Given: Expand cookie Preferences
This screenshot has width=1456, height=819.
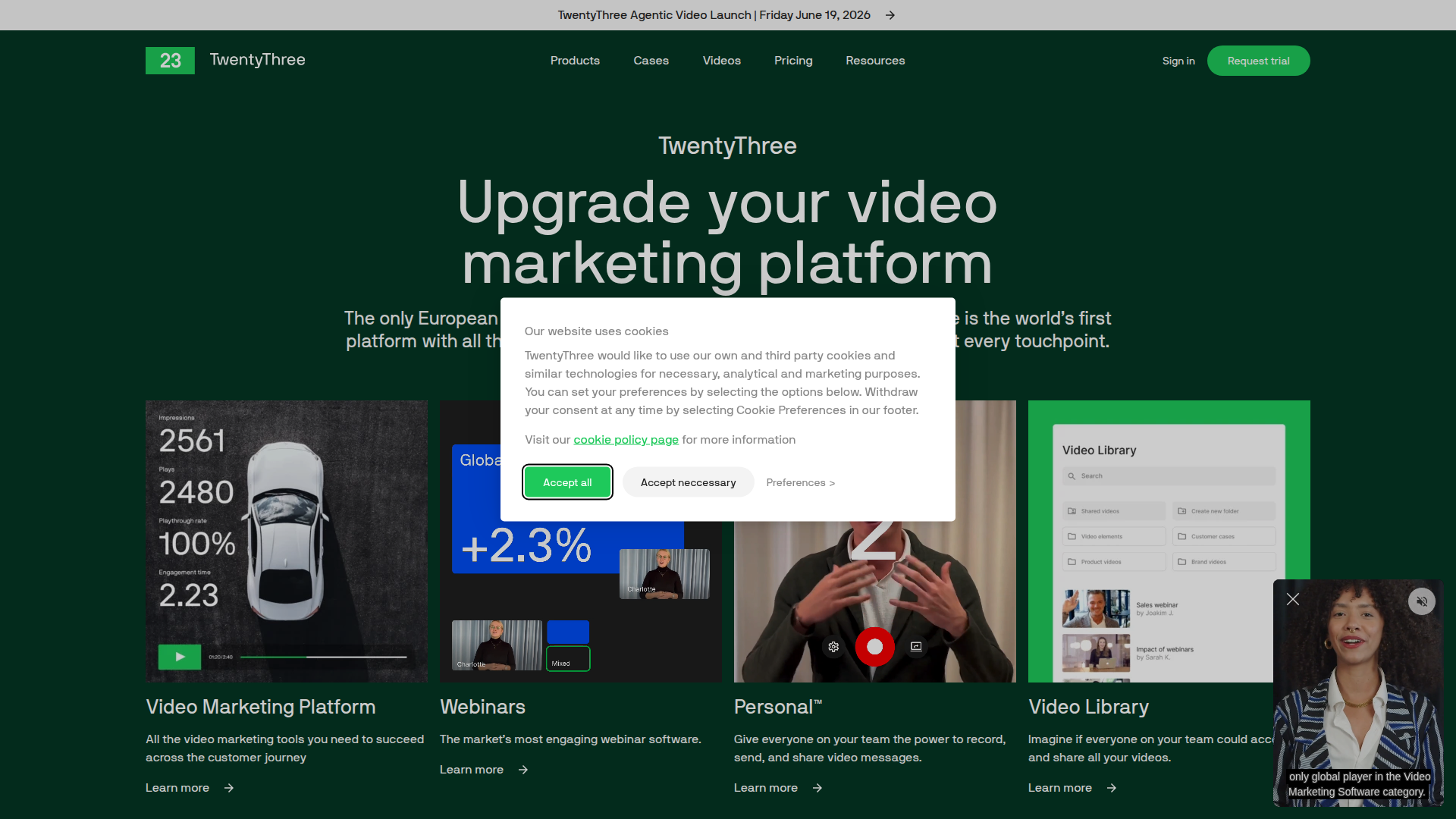Looking at the screenshot, I should point(801,482).
